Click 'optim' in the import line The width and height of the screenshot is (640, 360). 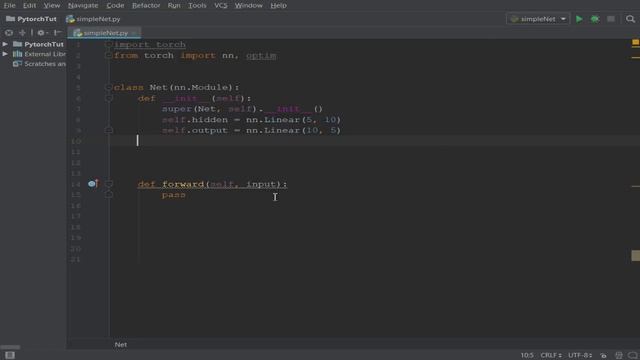point(261,56)
